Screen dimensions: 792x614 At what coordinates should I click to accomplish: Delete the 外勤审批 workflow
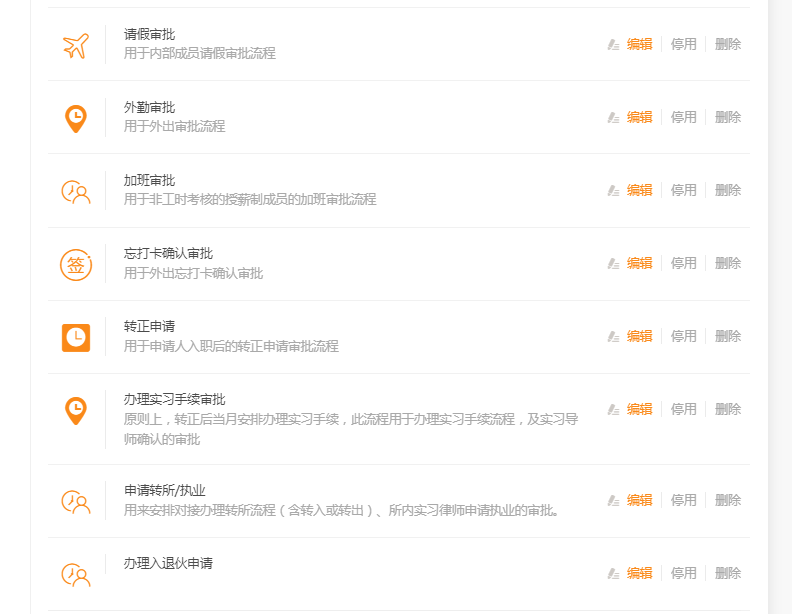tap(728, 117)
